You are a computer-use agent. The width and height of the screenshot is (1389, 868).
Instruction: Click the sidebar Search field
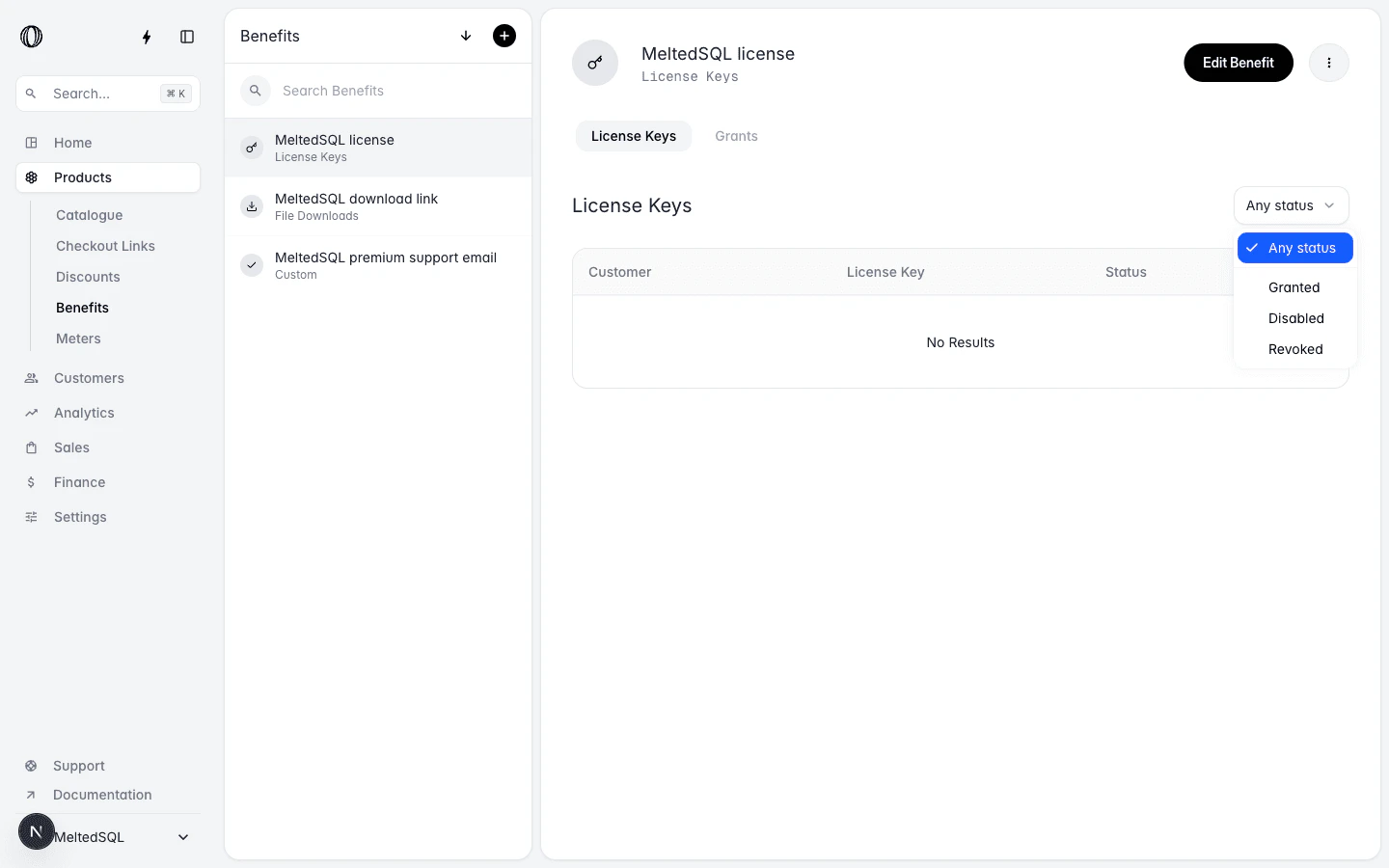(x=108, y=94)
